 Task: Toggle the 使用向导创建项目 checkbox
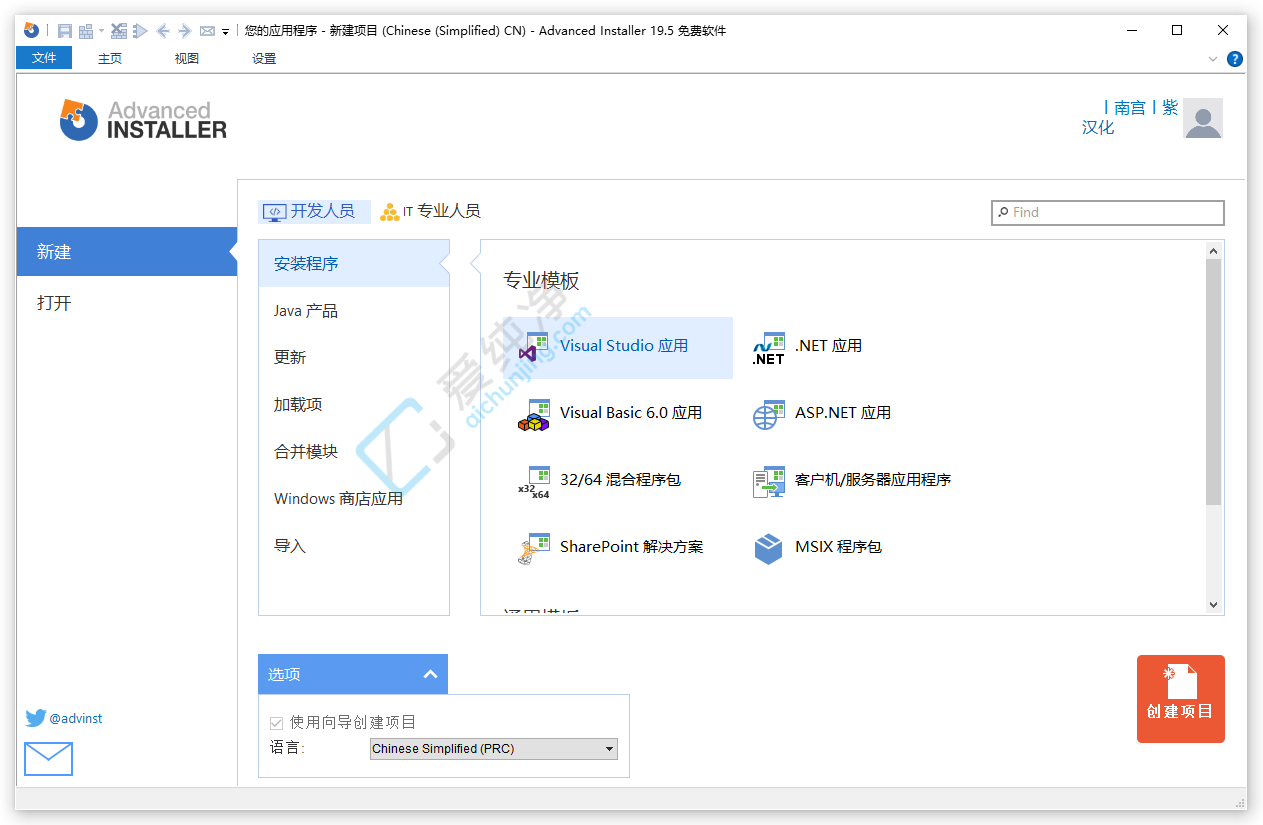277,722
